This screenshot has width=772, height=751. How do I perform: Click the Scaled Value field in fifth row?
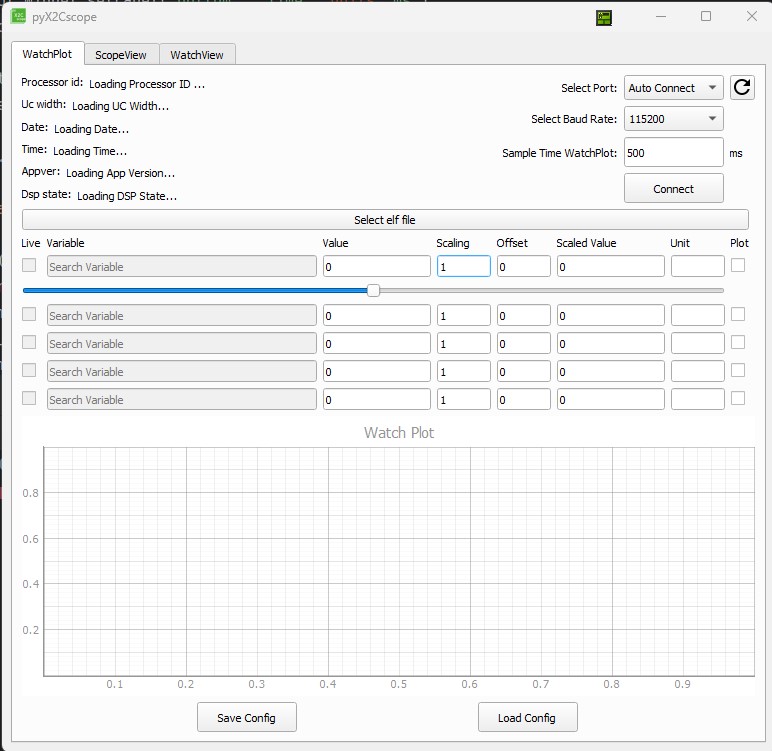[611, 399]
